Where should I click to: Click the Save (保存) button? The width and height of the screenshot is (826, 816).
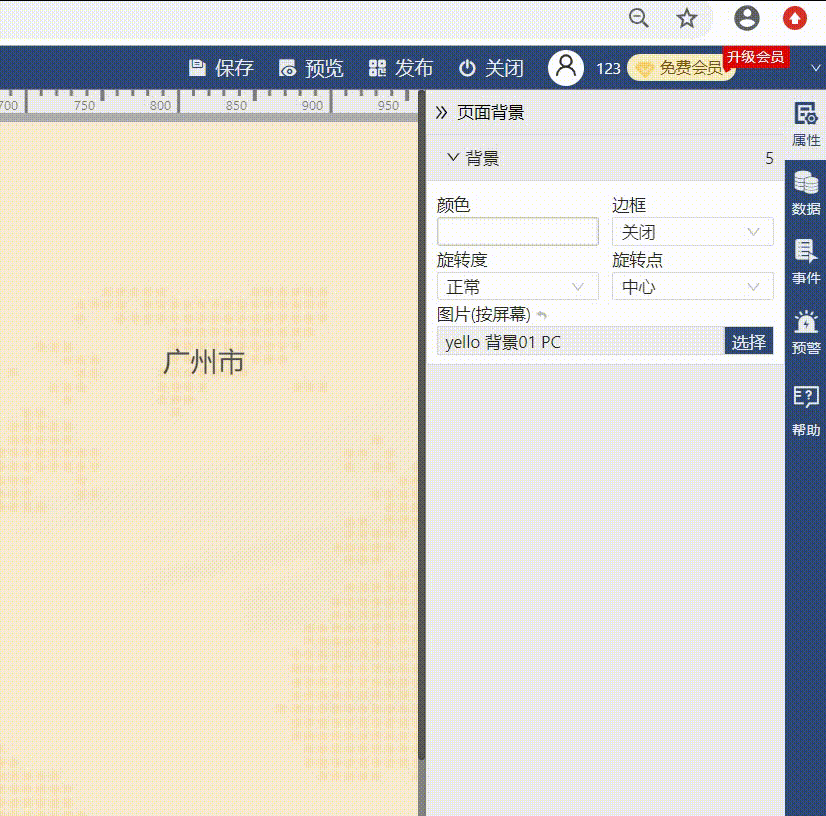tap(221, 68)
